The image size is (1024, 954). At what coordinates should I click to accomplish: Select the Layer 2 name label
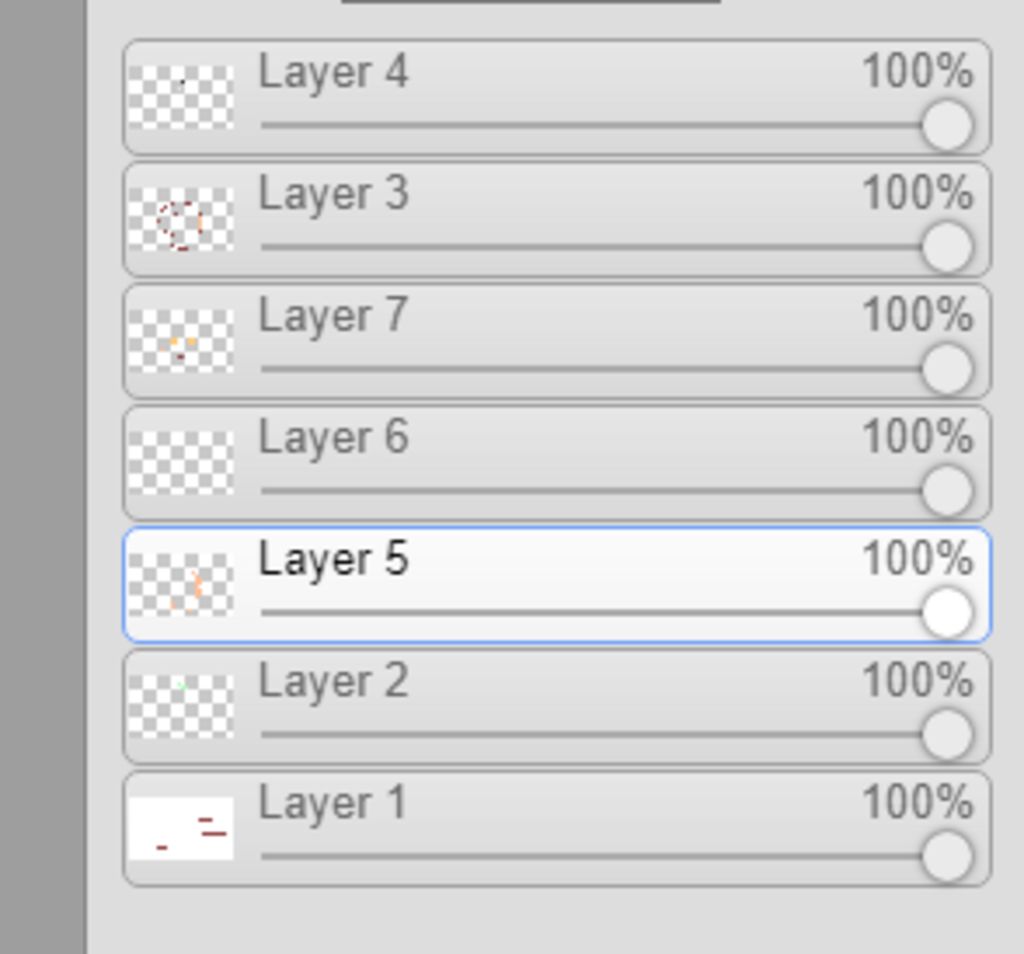(x=333, y=682)
